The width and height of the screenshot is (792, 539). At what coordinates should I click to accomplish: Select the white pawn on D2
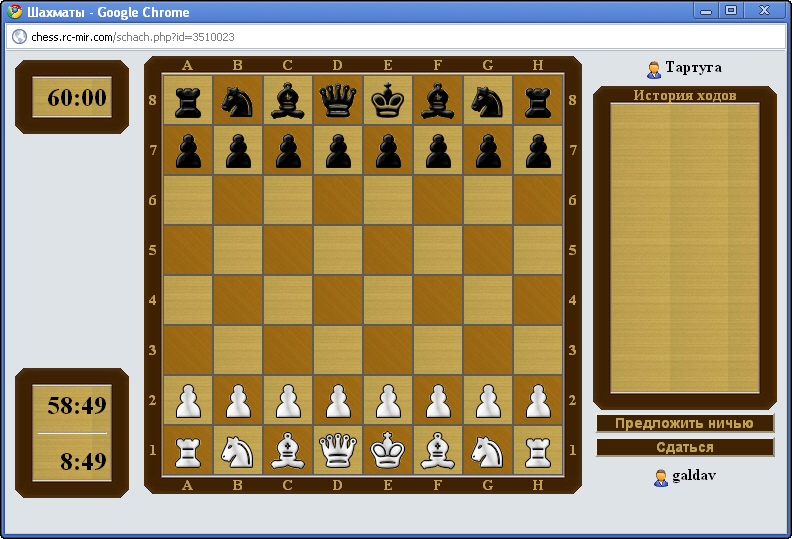(338, 400)
